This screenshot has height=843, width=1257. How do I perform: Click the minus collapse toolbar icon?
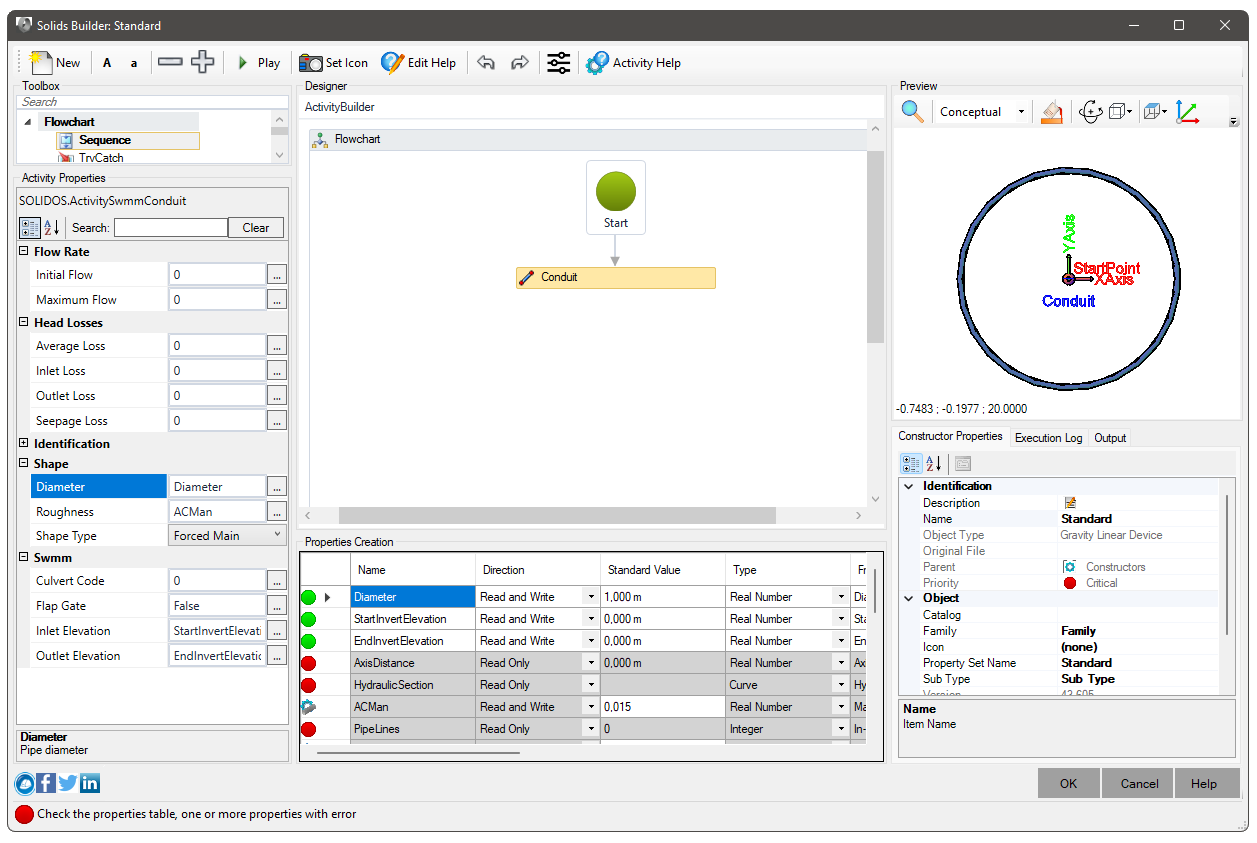[170, 62]
